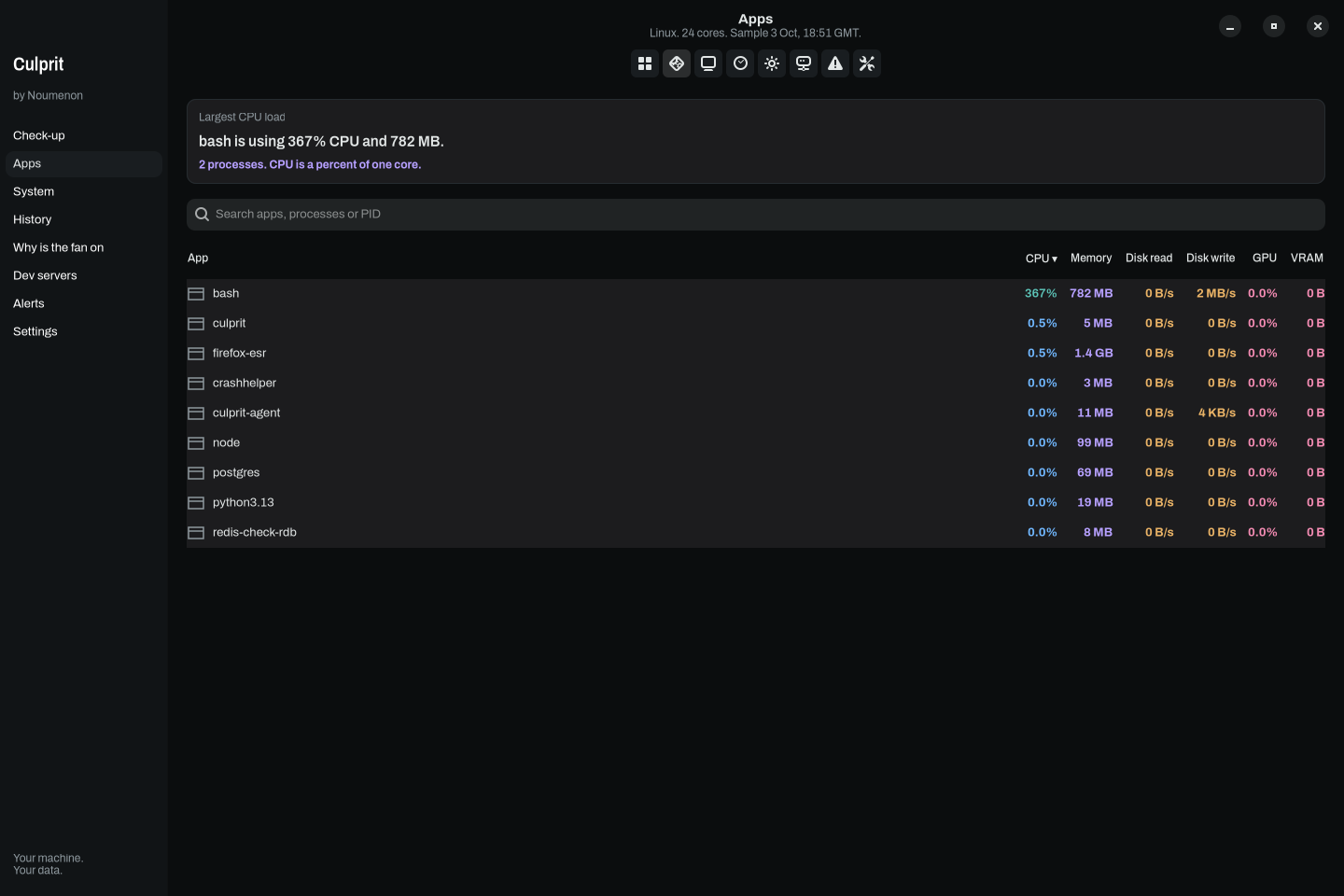The width and height of the screenshot is (1344, 896).
Task: Open 'Why is the fan on' sidebar item
Action: [84, 247]
